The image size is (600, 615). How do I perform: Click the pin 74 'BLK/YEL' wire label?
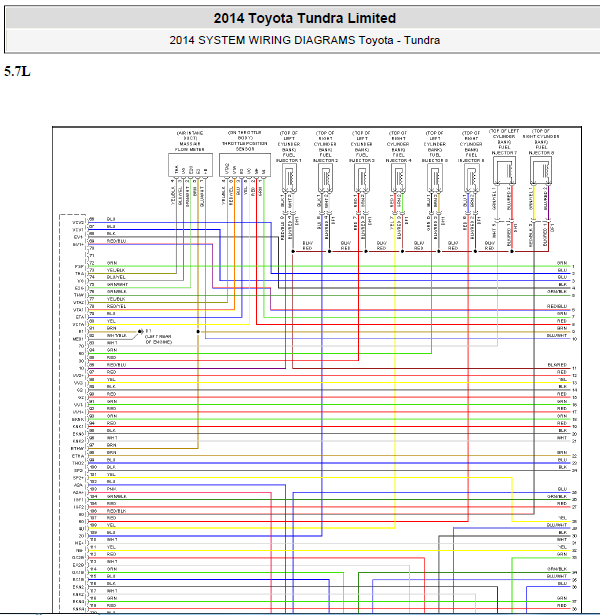tap(116, 277)
